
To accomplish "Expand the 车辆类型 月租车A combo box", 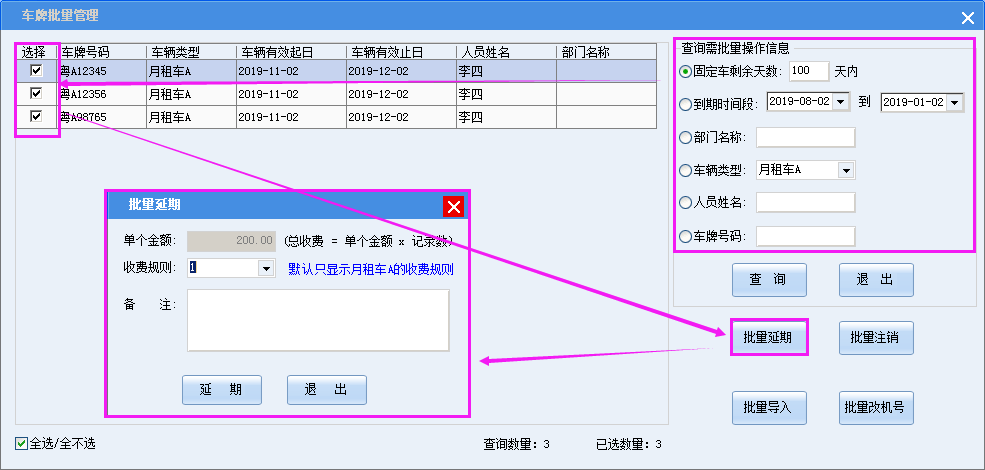I will 846,170.
